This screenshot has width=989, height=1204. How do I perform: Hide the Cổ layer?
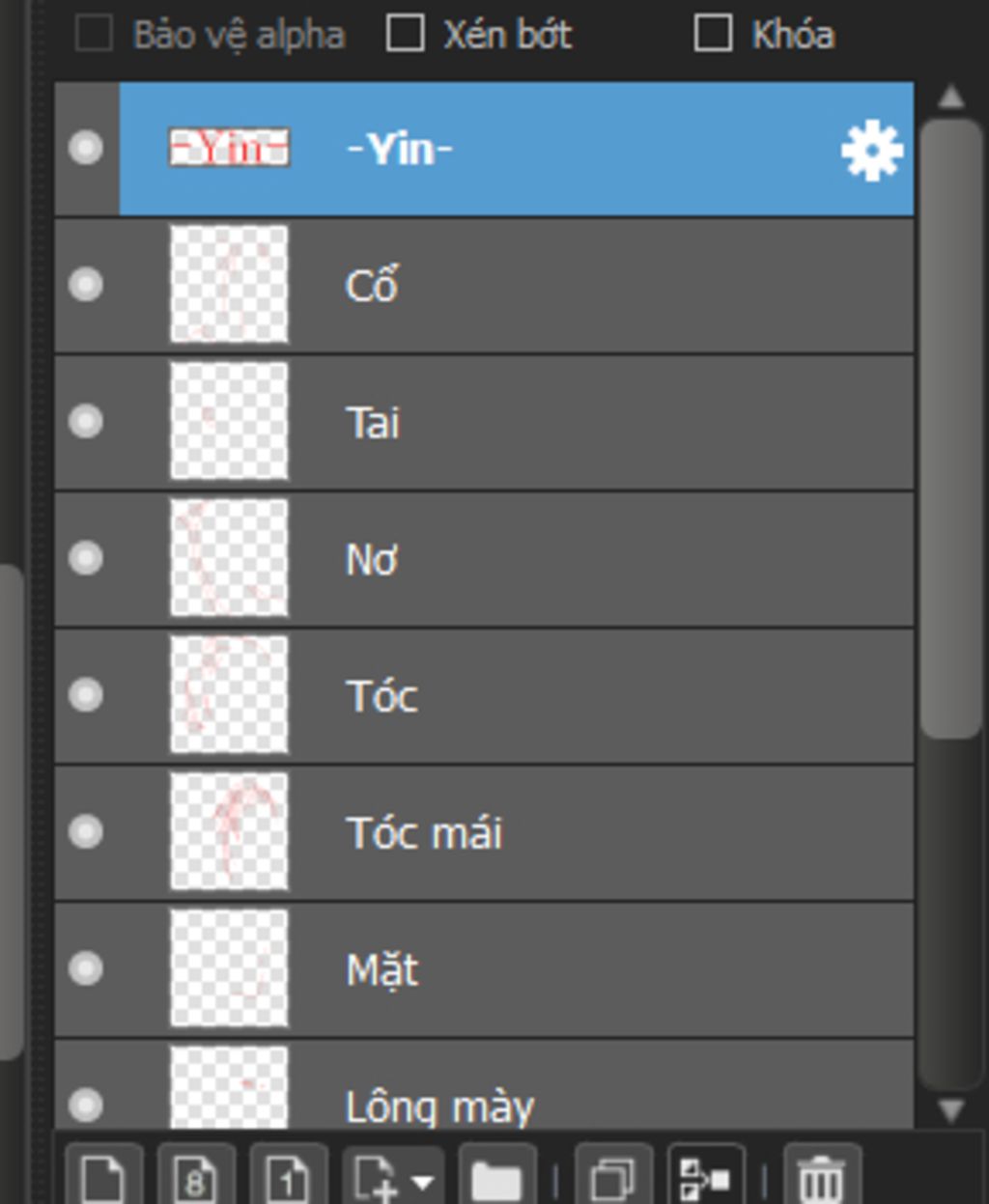86,285
